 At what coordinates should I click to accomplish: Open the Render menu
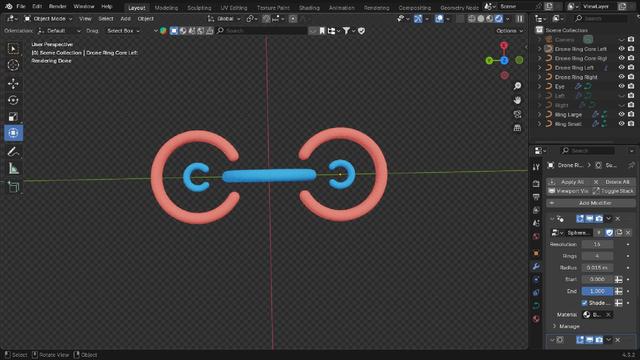point(58,7)
